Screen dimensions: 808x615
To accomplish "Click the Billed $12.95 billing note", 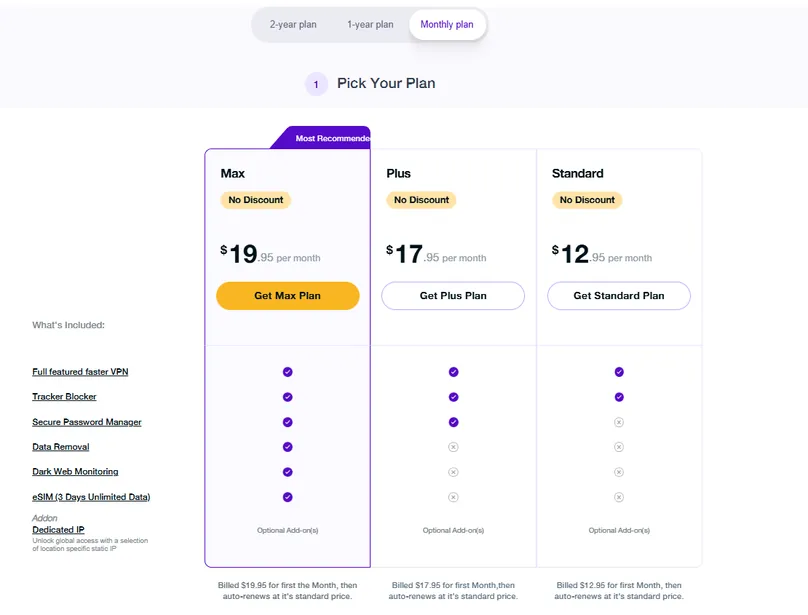I will (x=619, y=591).
